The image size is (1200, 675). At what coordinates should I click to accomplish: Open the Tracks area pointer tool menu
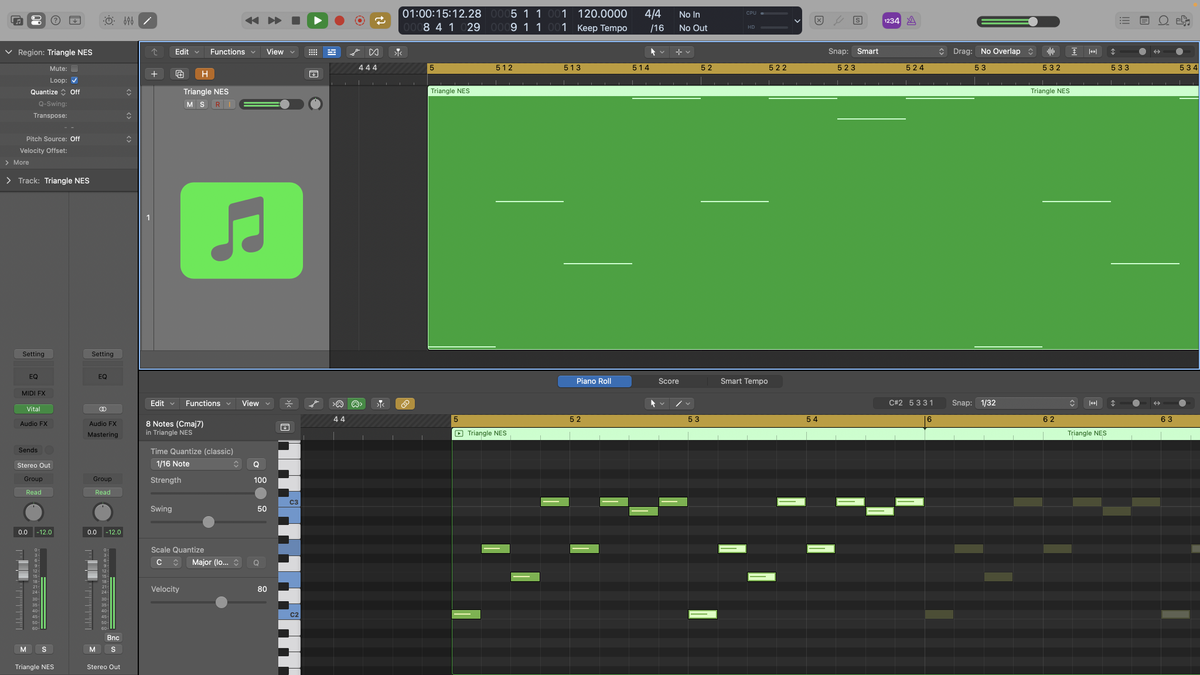tap(656, 52)
